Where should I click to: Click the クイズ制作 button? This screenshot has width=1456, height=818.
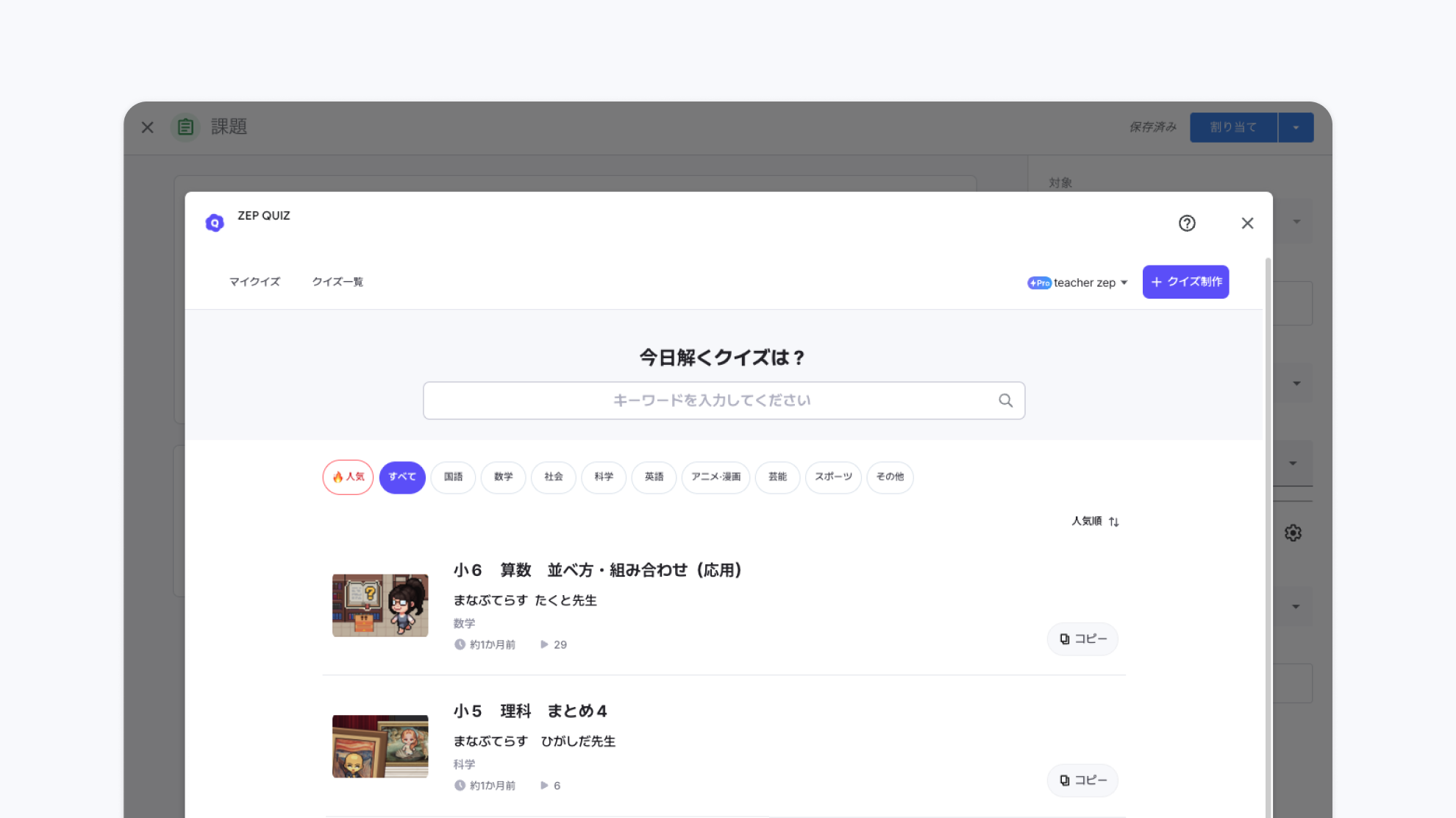click(x=1185, y=282)
